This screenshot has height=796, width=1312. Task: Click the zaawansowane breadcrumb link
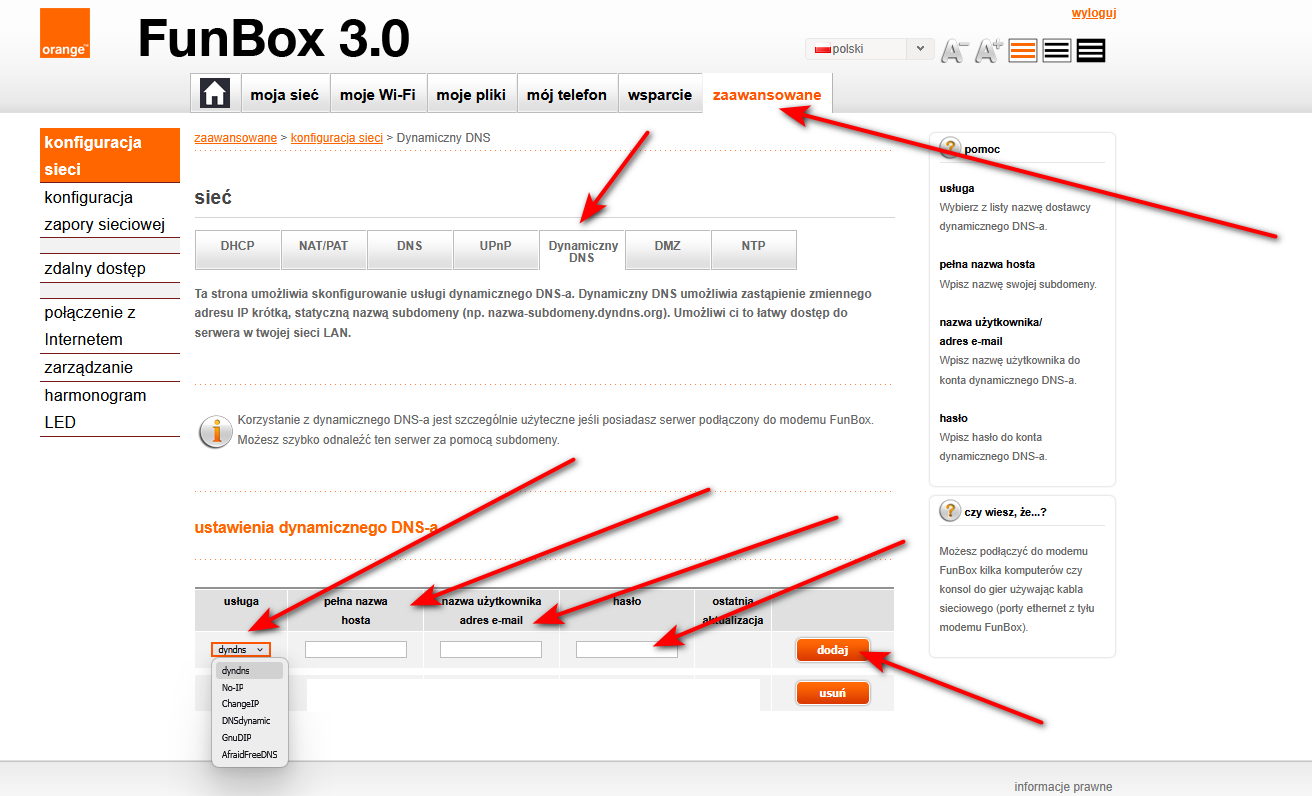(235, 137)
